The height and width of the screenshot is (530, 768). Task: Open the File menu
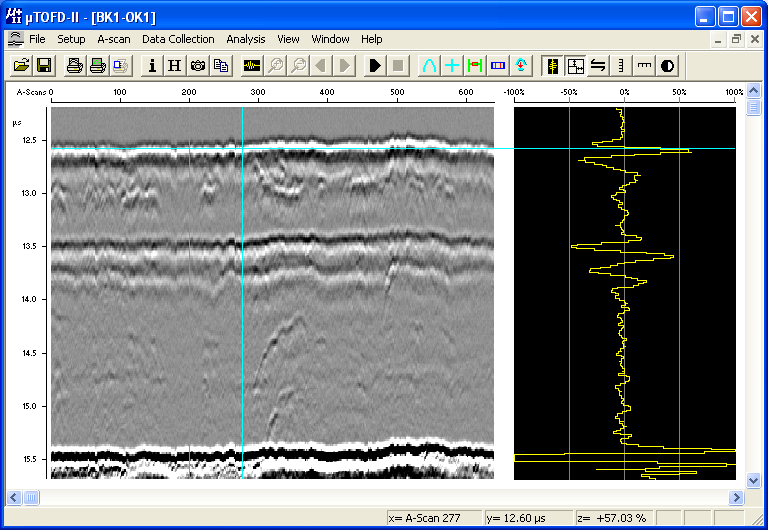click(x=37, y=39)
